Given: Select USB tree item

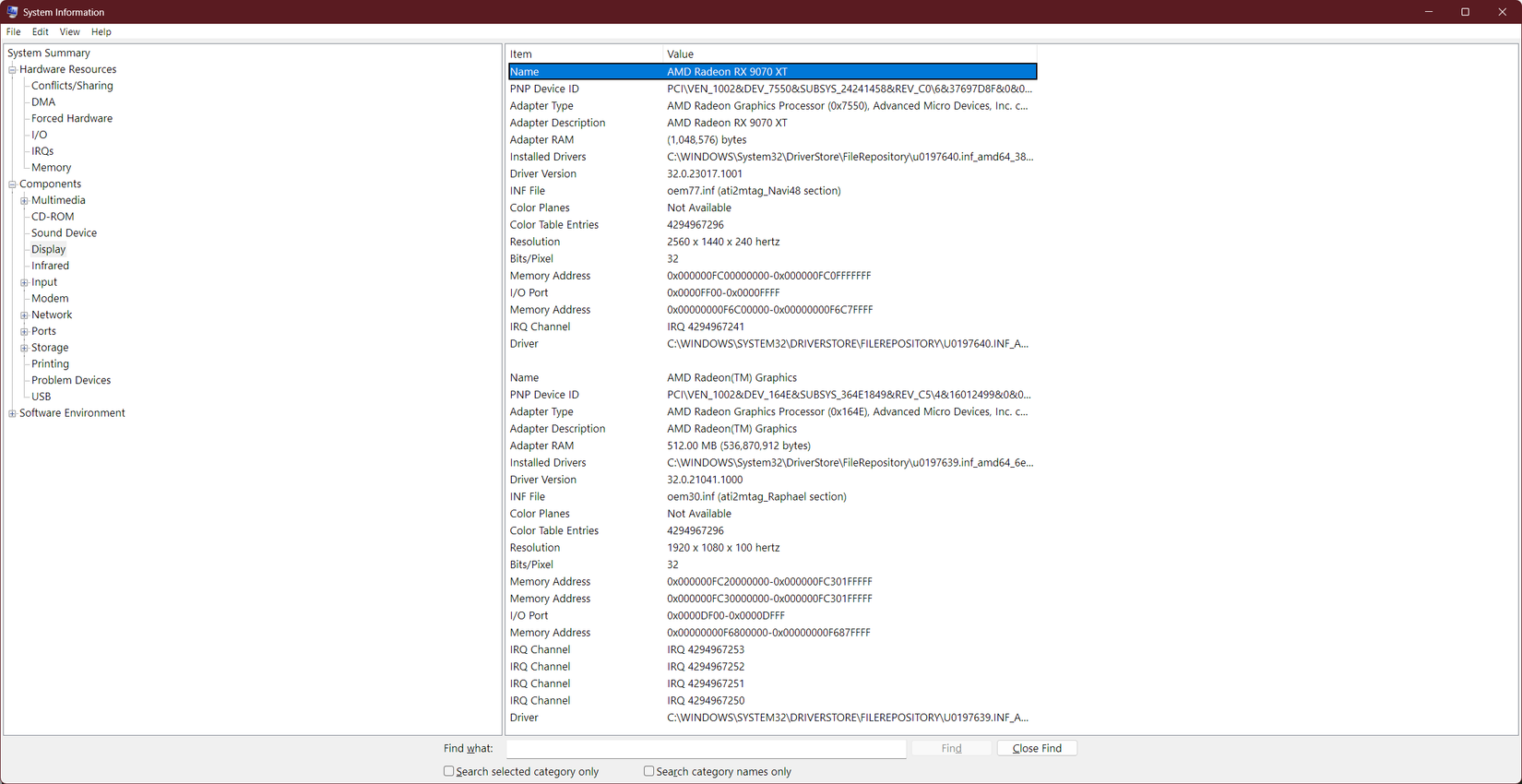Looking at the screenshot, I should [42, 397].
